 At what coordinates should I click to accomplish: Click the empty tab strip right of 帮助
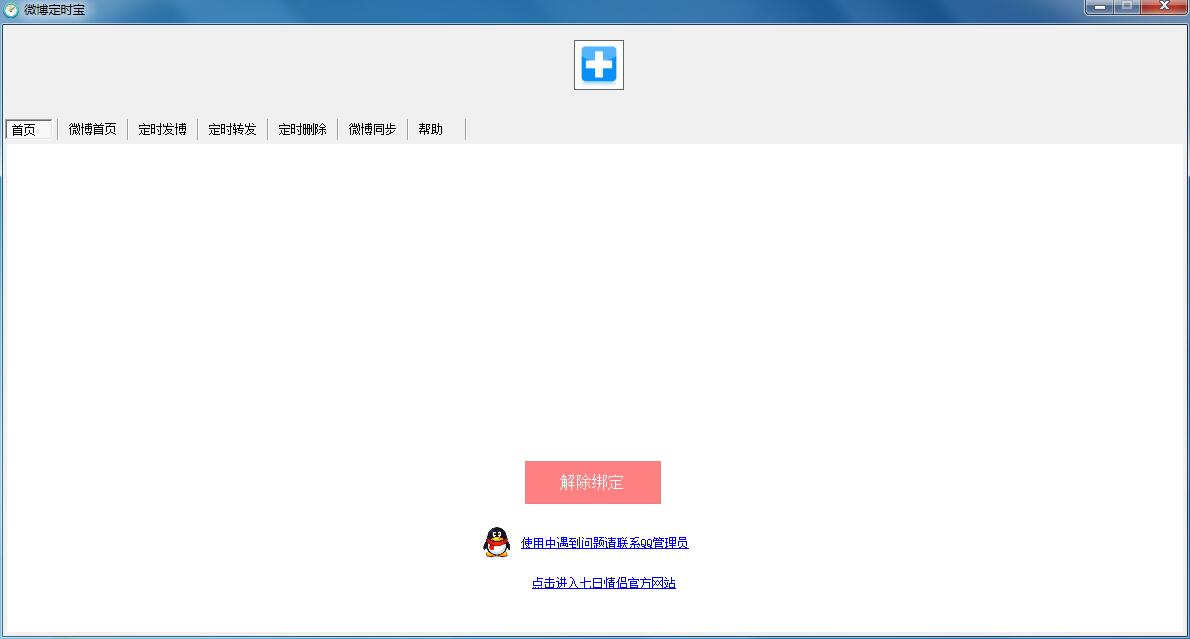[x=700, y=128]
